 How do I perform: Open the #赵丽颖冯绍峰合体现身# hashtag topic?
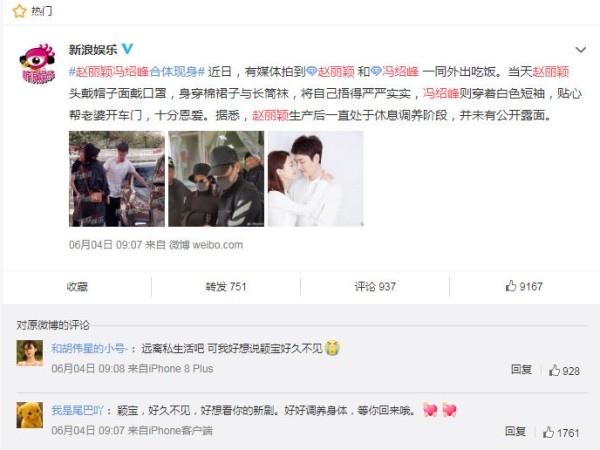point(137,72)
